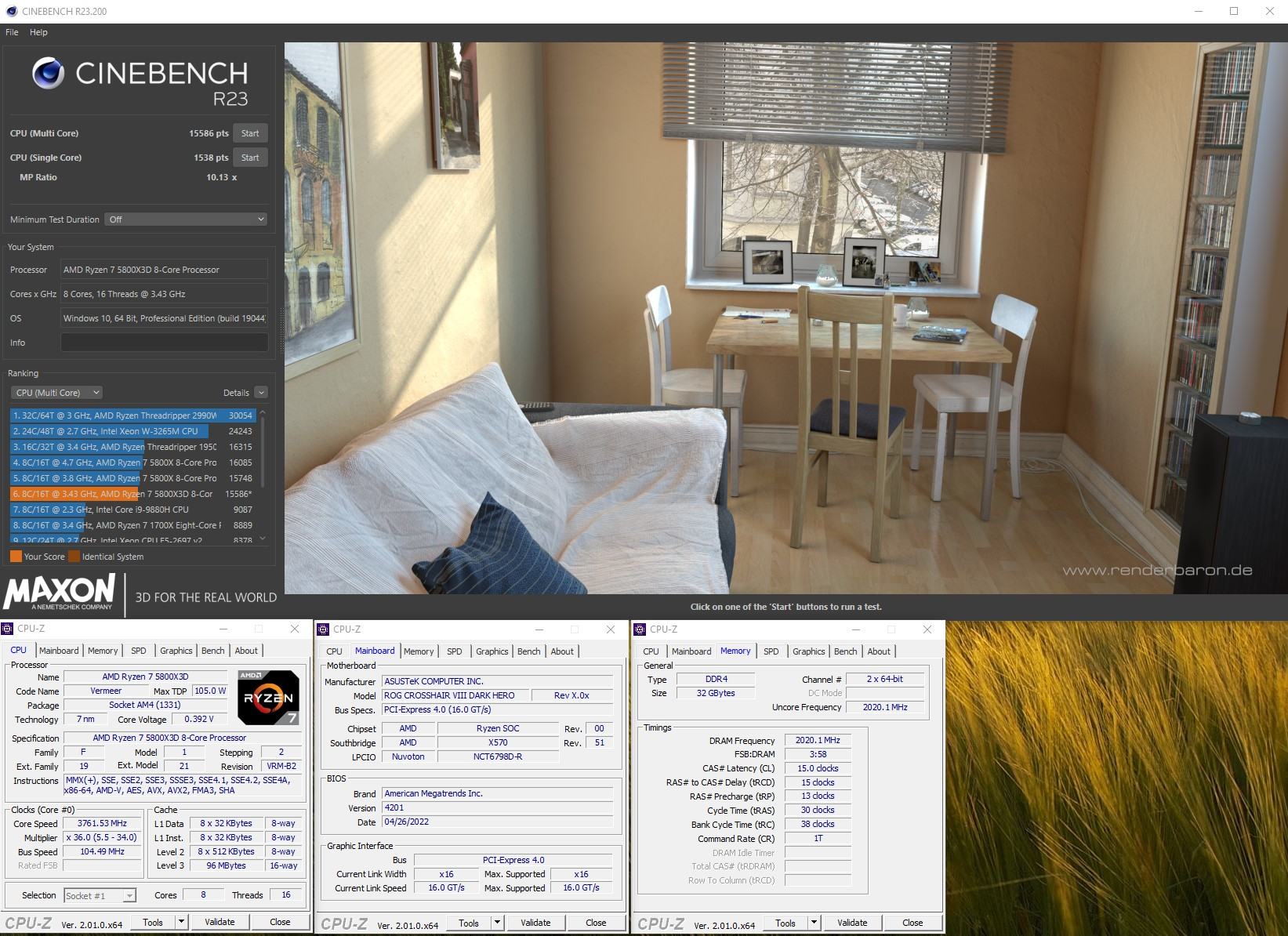Click the www.renderbaron.de watermark link
The image size is (1288, 936).
pos(1157,570)
